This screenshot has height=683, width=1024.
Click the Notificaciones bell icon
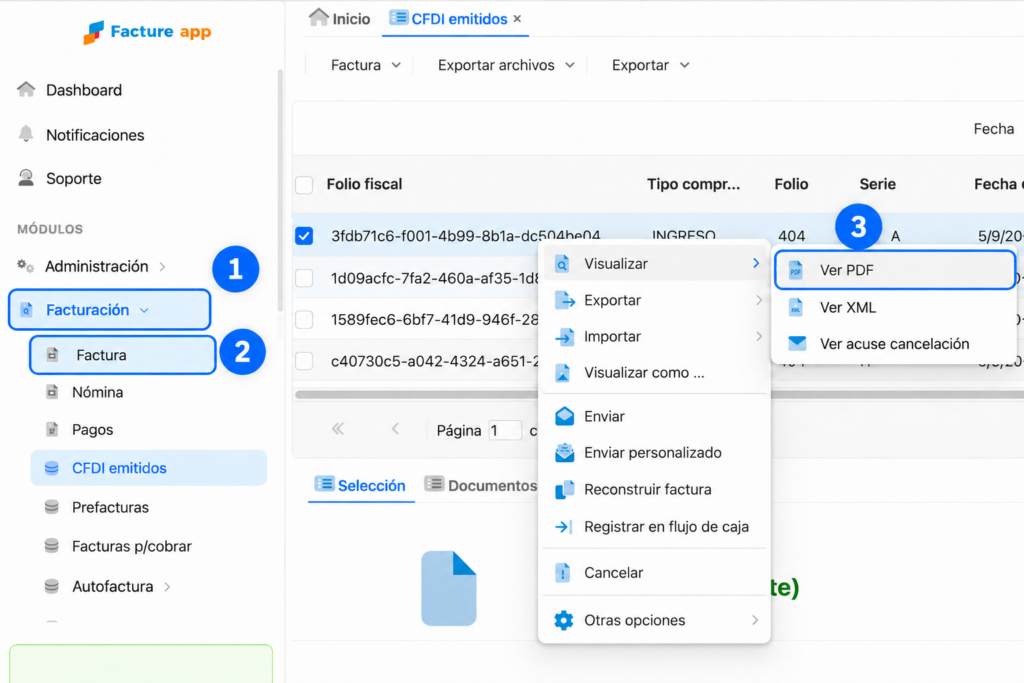pos(26,134)
